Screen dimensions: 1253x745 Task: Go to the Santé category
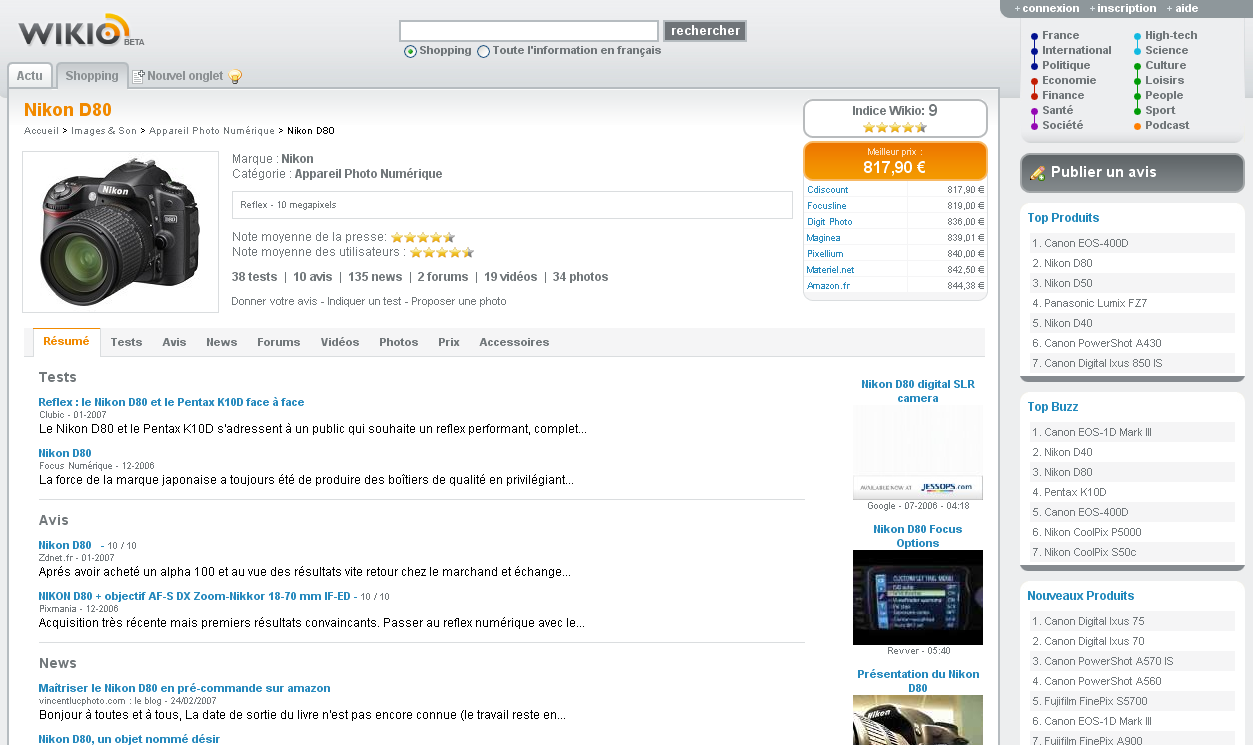(x=1057, y=110)
